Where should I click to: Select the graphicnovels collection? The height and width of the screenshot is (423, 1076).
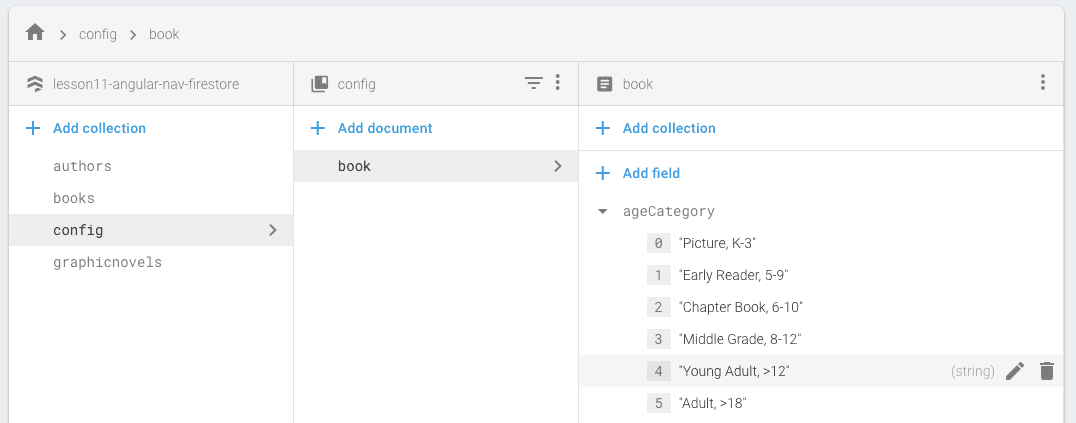(107, 262)
